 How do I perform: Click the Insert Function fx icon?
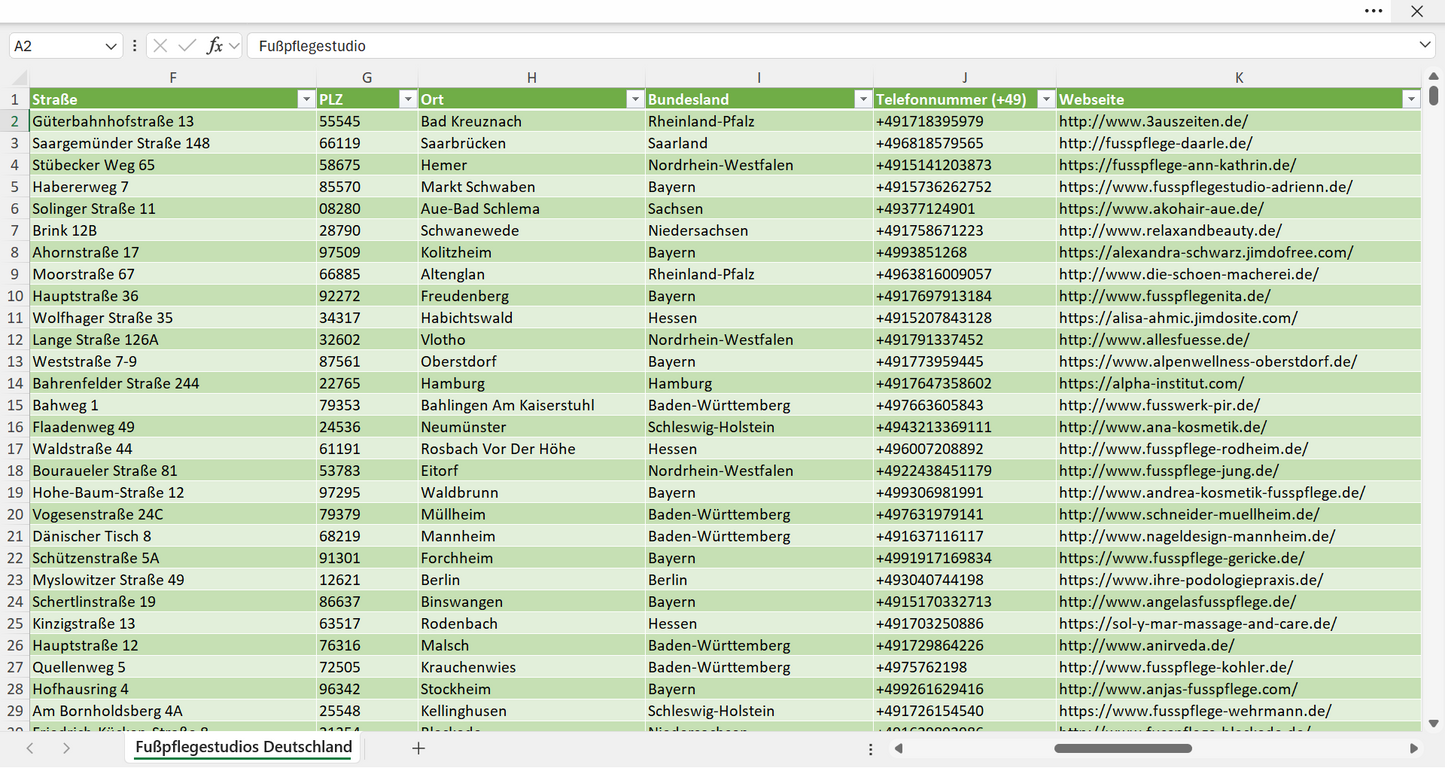214,46
